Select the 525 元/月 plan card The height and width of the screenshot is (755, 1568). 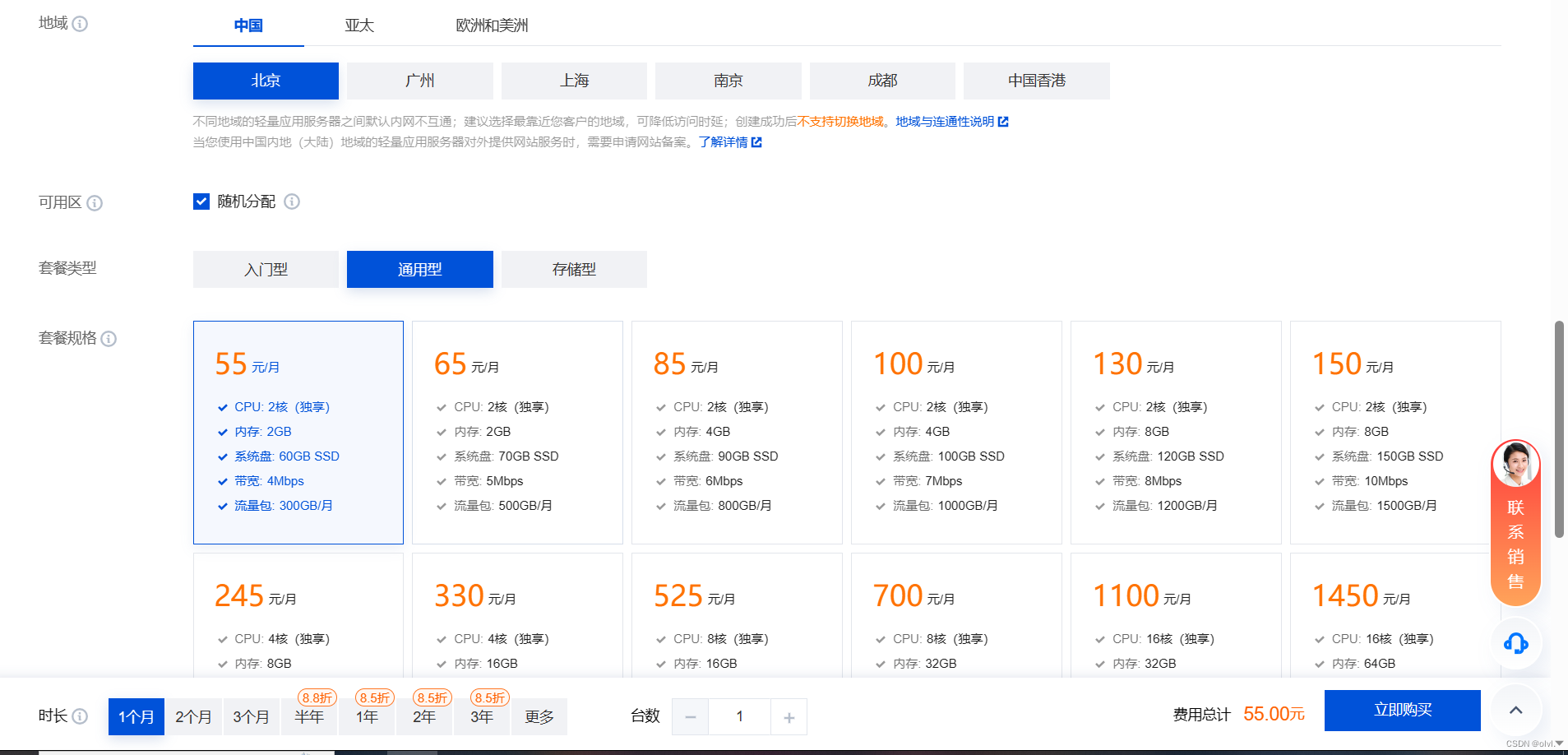click(737, 615)
